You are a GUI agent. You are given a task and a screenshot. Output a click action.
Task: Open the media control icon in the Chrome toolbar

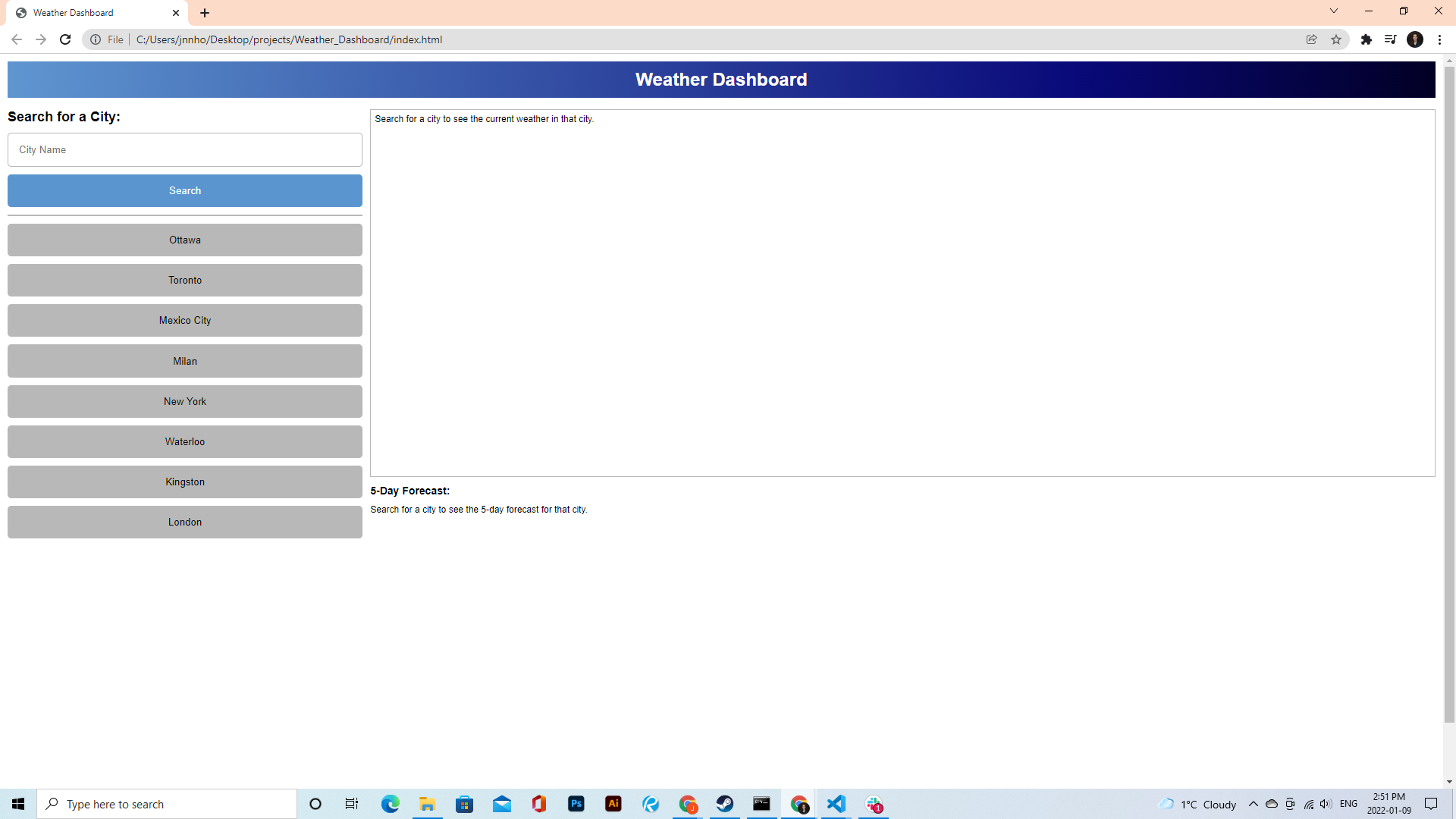1390,39
